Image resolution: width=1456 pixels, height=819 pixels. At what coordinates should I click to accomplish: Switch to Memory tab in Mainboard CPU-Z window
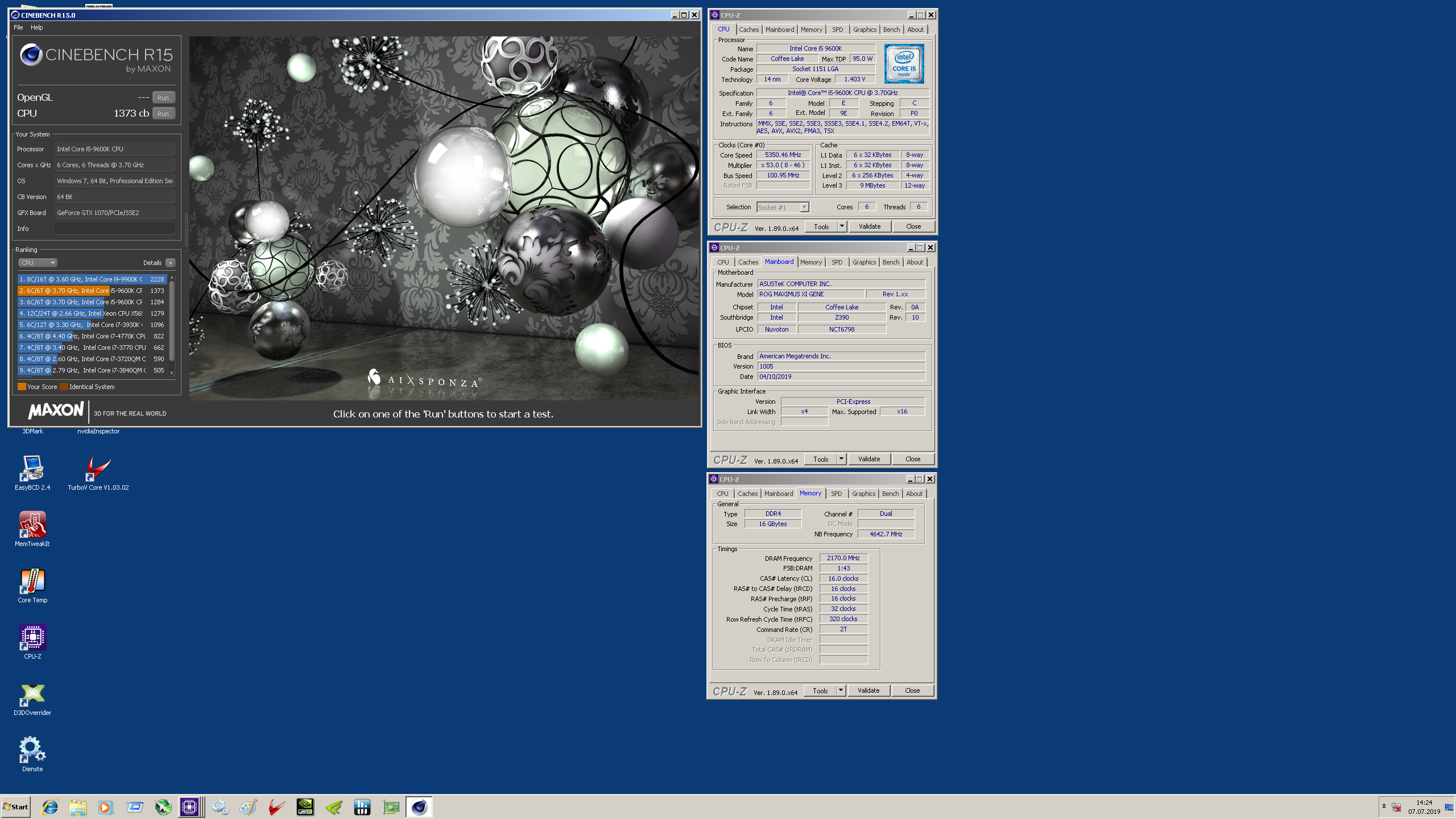tap(811, 262)
